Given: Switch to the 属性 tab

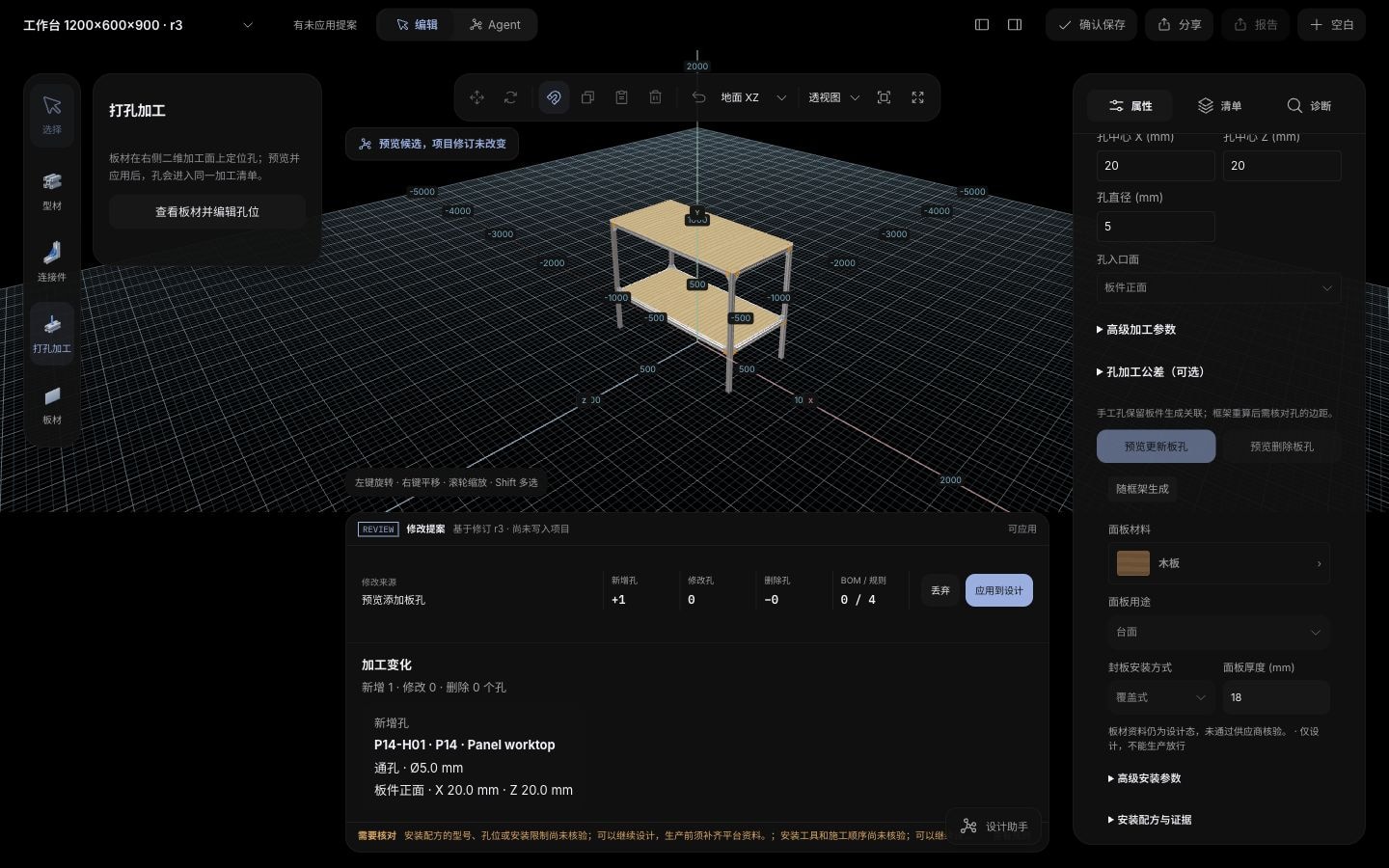Looking at the screenshot, I should [1130, 106].
